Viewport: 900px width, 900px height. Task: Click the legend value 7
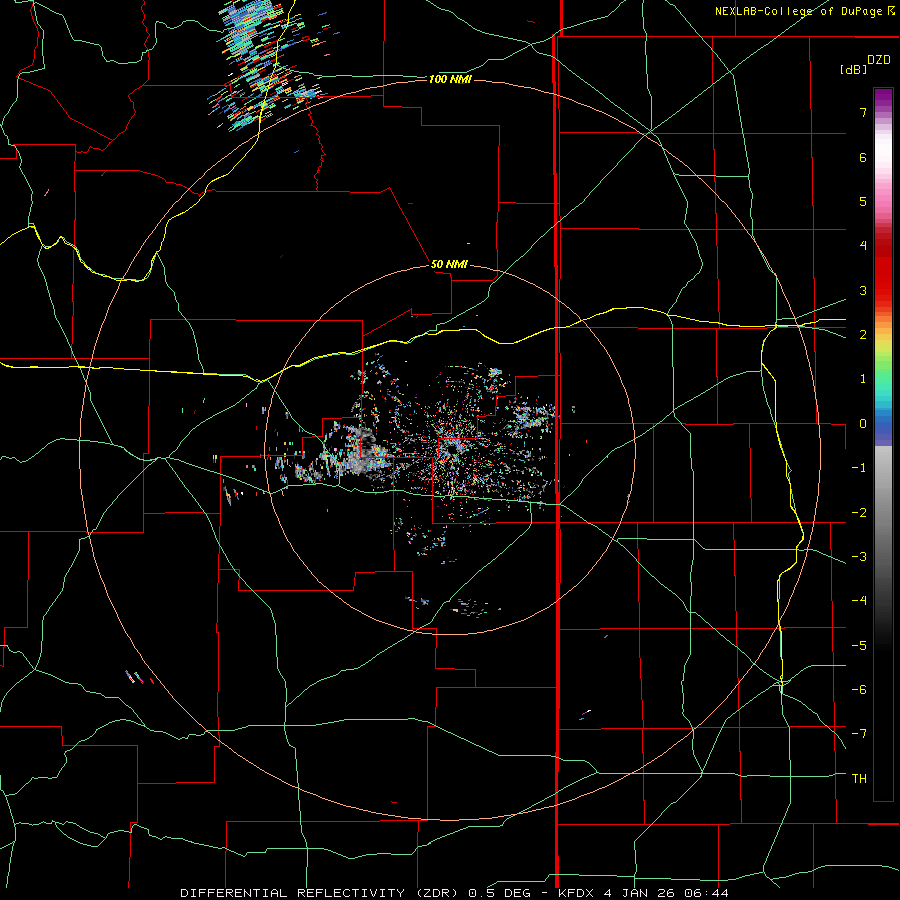(x=863, y=112)
